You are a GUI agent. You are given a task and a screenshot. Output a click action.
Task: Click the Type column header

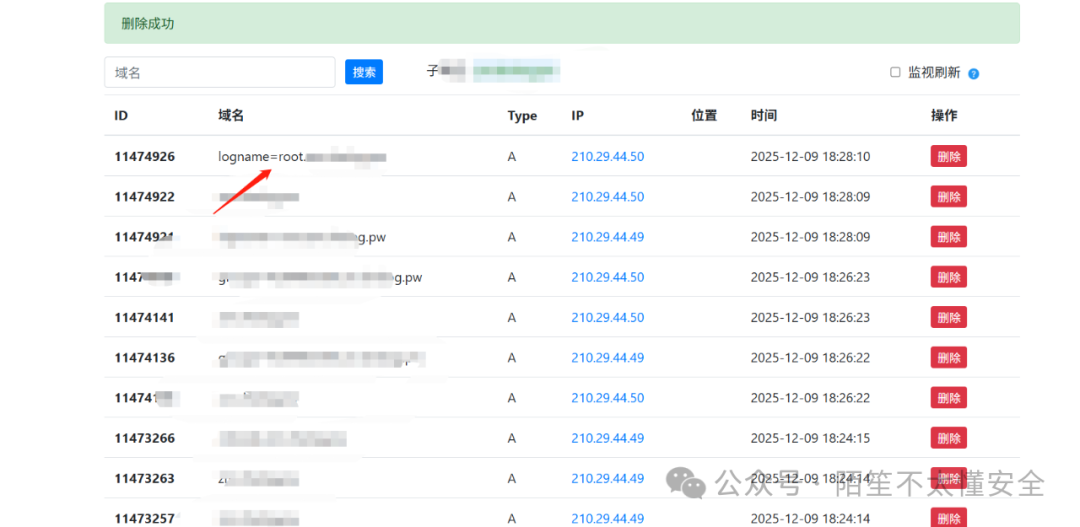pos(522,116)
